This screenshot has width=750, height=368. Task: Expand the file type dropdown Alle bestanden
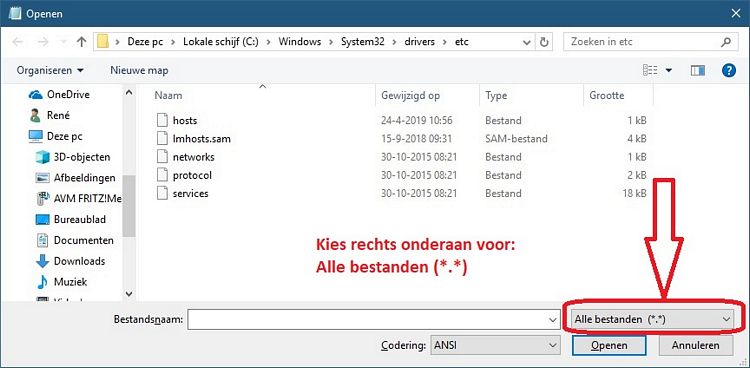click(x=652, y=319)
